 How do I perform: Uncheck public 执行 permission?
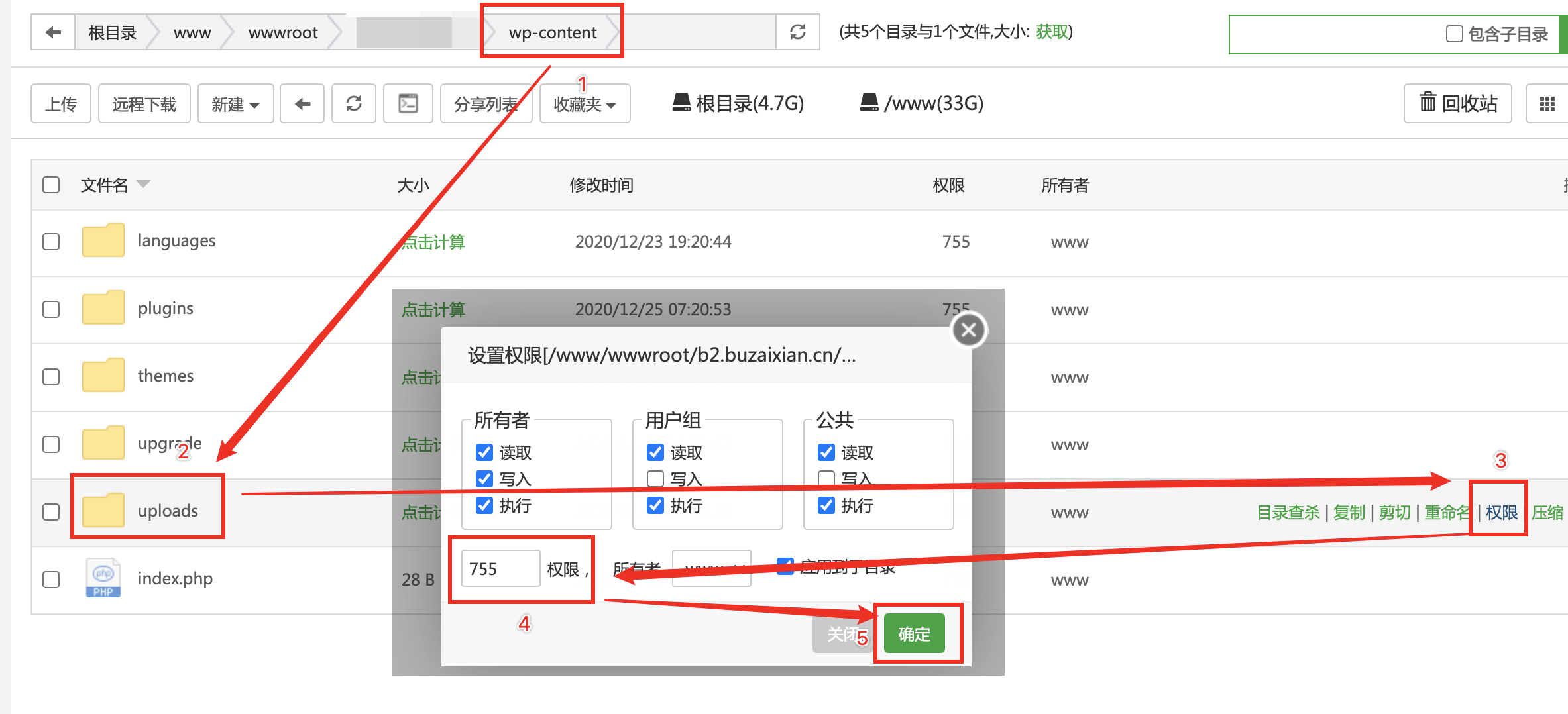pos(826,505)
